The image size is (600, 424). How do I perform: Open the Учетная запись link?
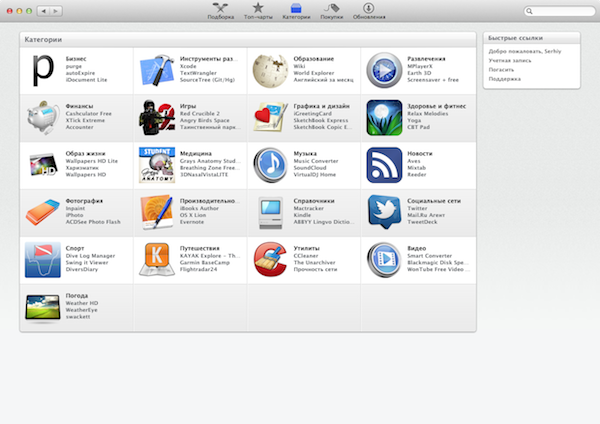510,60
